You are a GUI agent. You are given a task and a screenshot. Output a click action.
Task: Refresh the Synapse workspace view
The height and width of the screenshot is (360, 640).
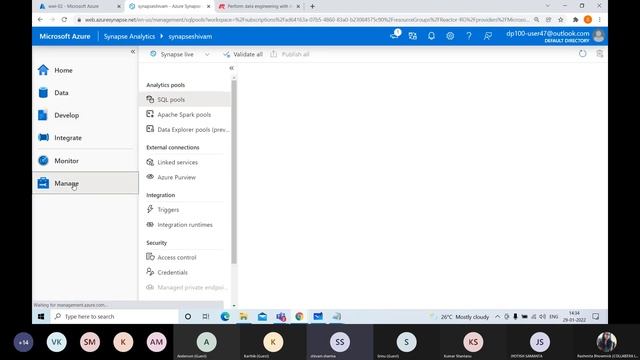click(582, 53)
